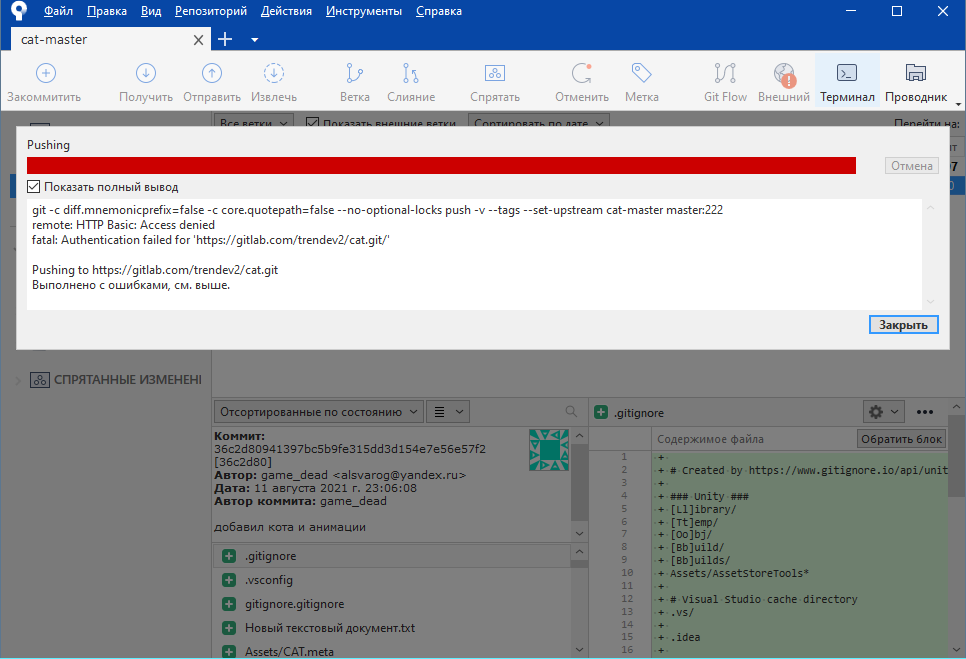
Task: Open the Репозиторий menu
Action: 211,12
